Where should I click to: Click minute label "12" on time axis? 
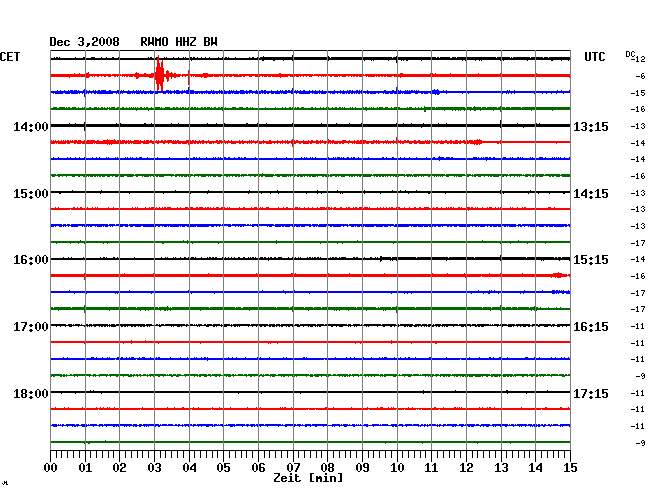pos(466,467)
